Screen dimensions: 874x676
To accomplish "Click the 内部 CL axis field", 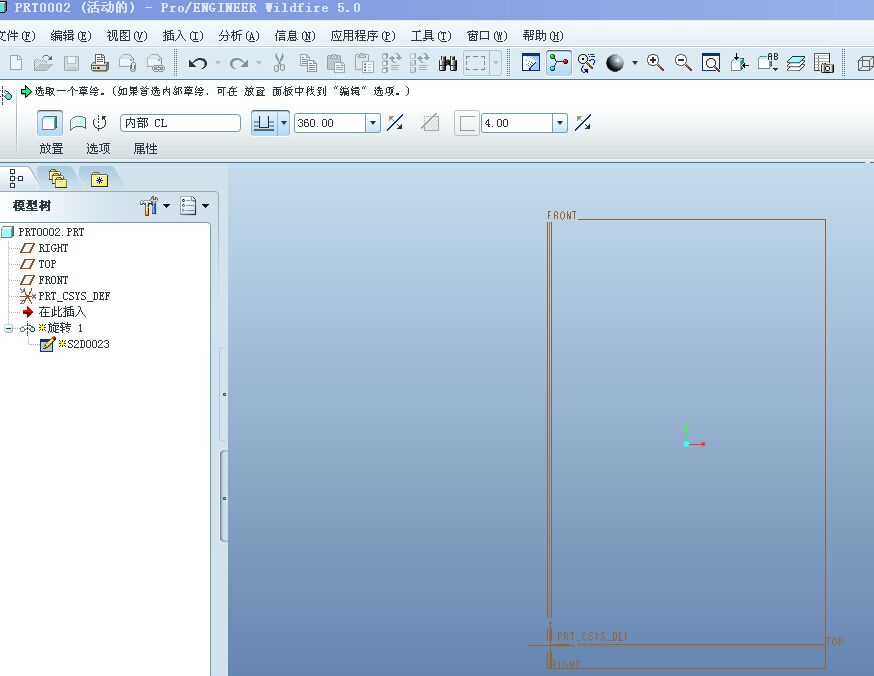I will [180, 123].
